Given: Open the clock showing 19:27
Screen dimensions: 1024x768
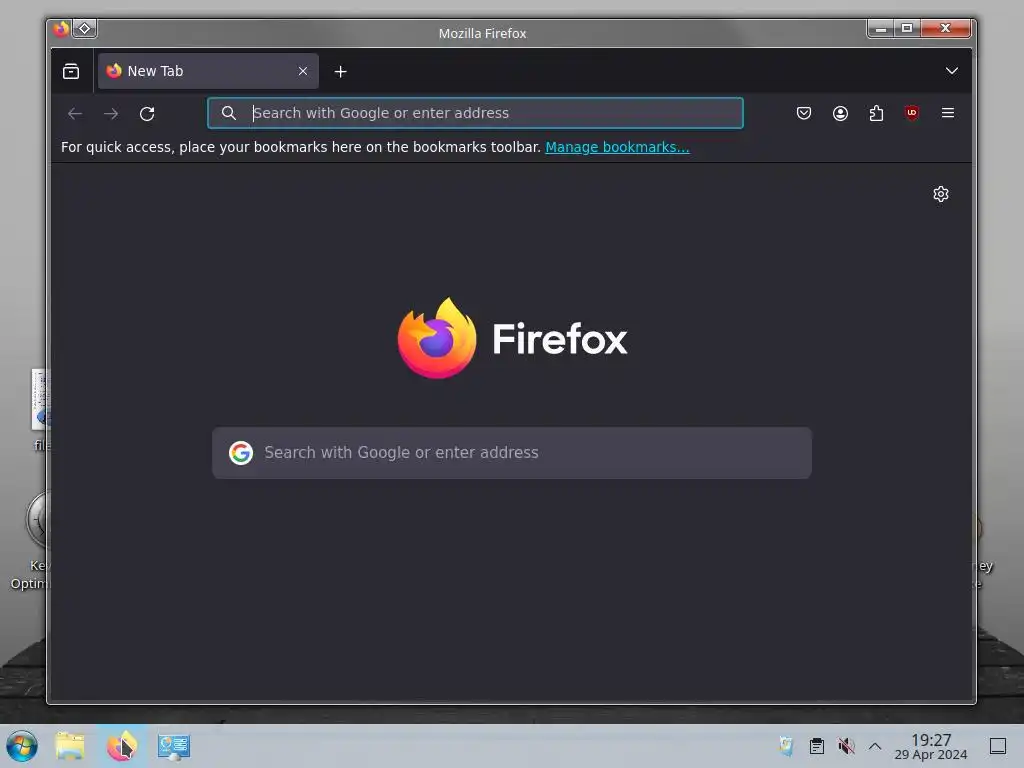Looking at the screenshot, I should tap(931, 746).
